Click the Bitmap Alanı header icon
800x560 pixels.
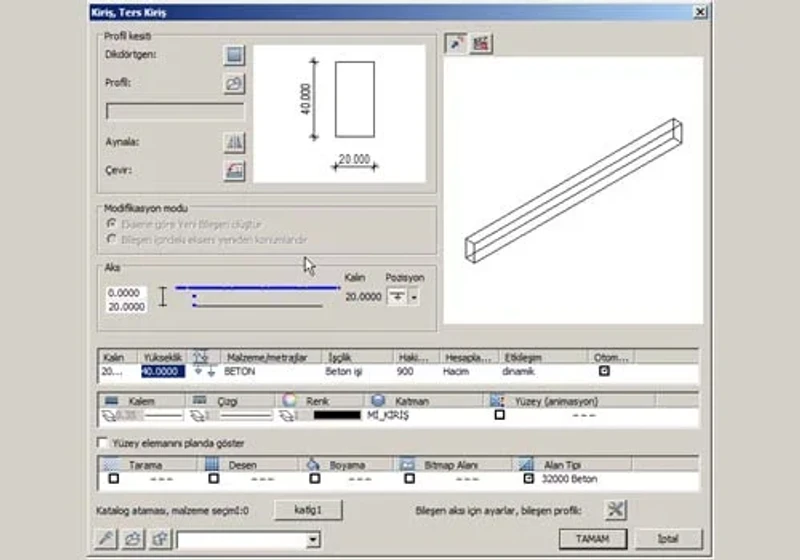click(407, 465)
